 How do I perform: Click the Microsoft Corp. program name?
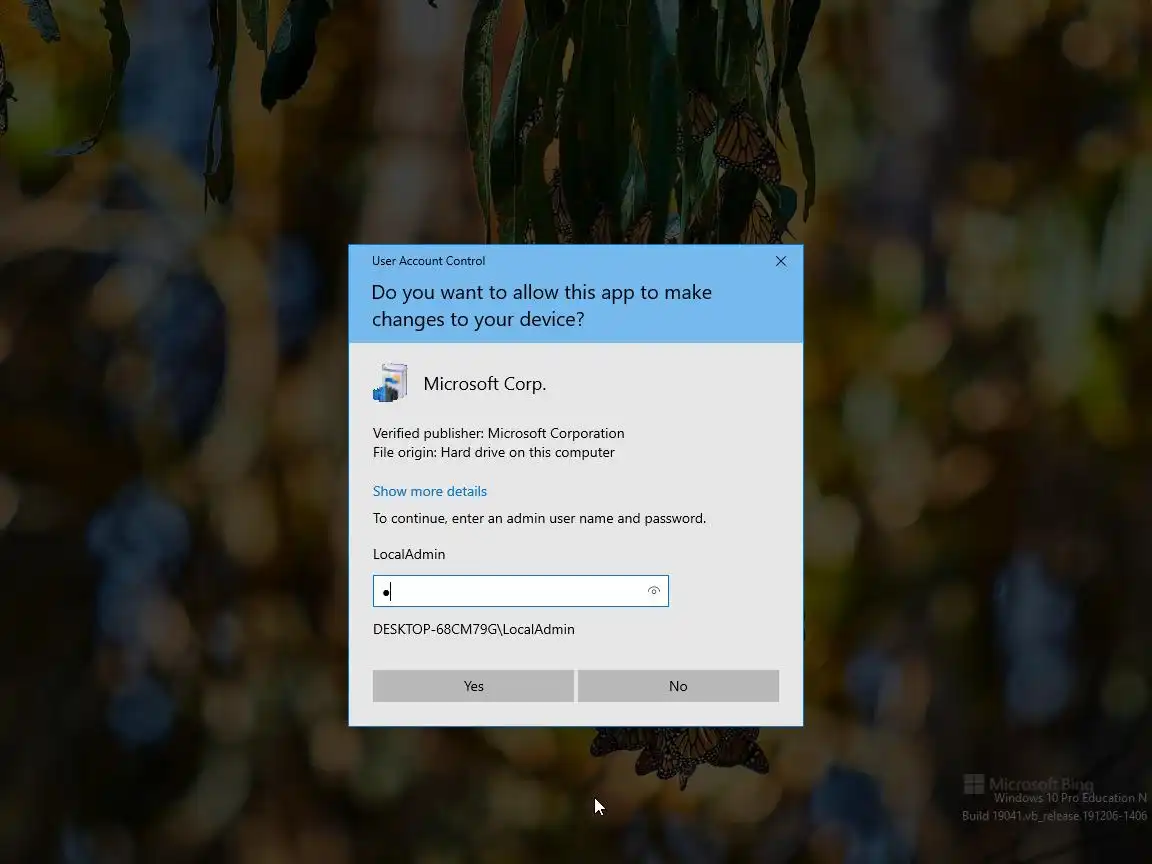click(485, 384)
